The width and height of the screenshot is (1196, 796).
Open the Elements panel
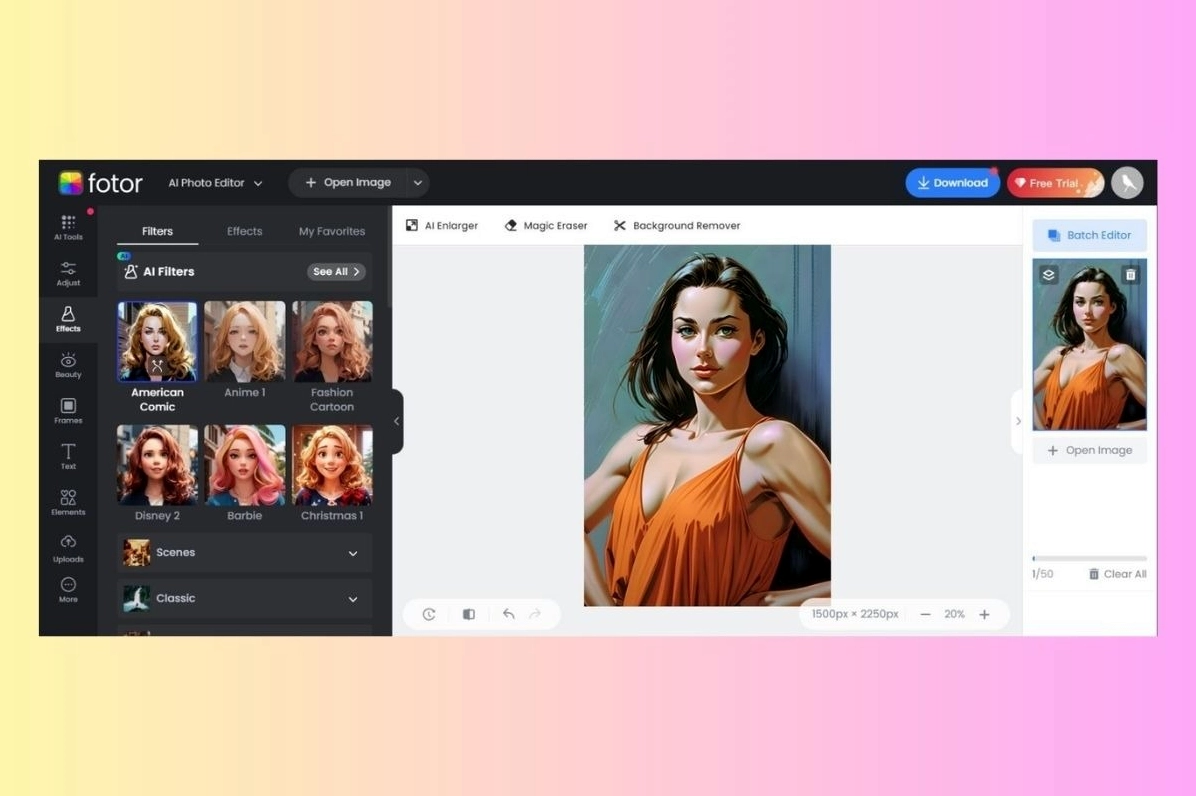(68, 502)
